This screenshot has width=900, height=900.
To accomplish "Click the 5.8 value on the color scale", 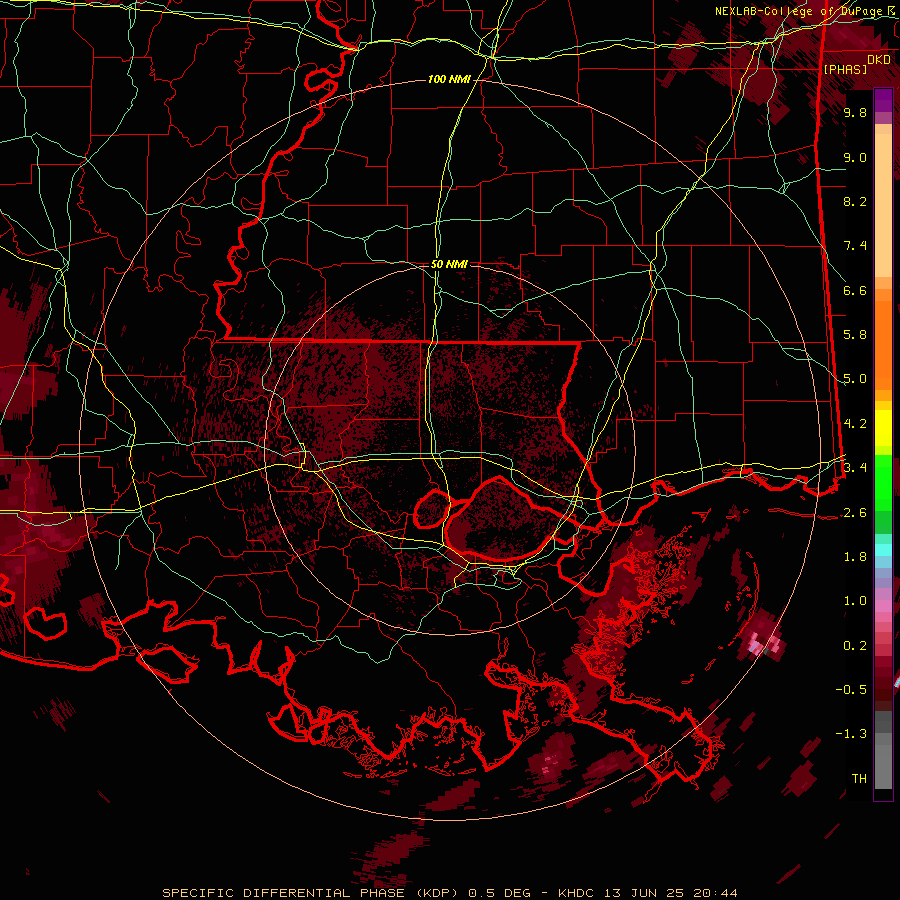I will point(855,335).
